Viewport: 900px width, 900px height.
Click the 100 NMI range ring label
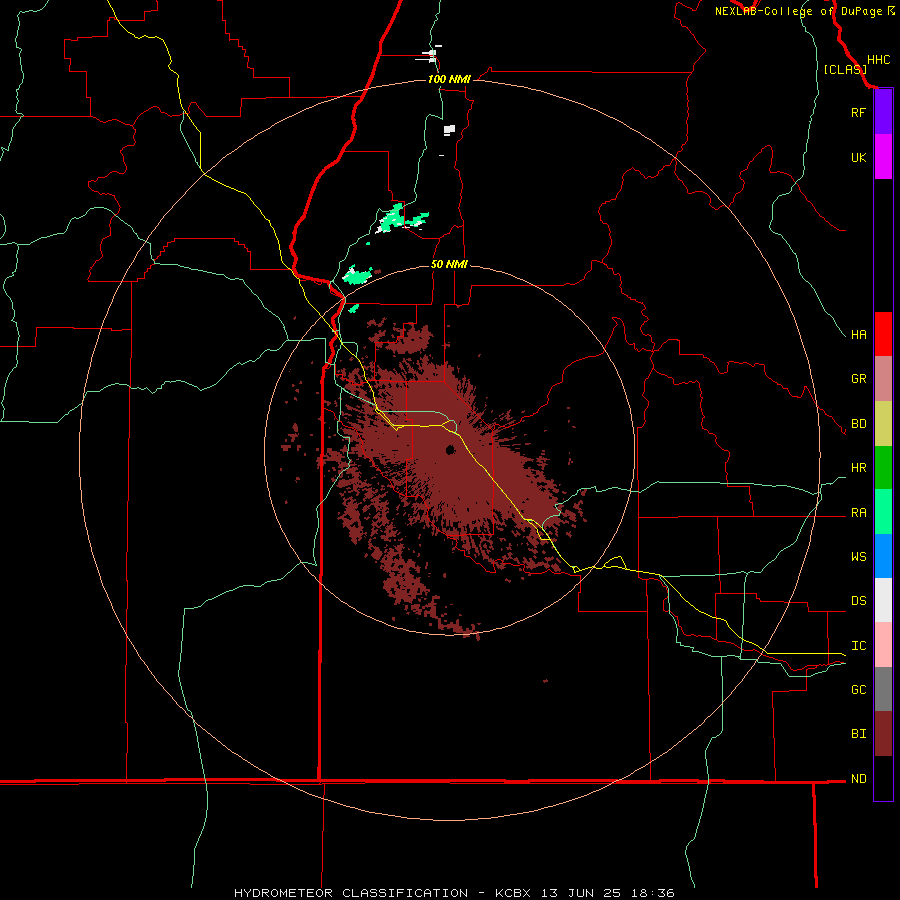point(449,79)
